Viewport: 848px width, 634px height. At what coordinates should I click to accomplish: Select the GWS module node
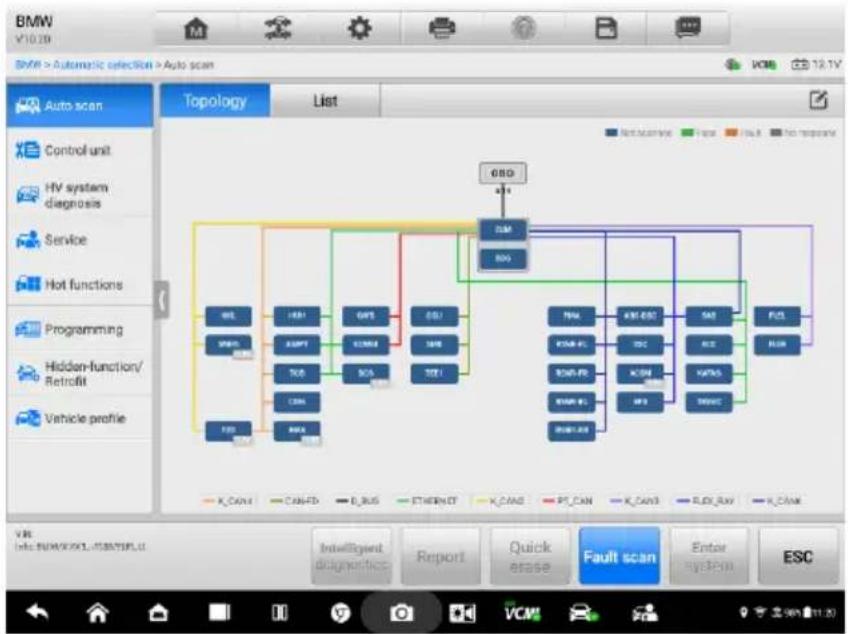[x=366, y=316]
